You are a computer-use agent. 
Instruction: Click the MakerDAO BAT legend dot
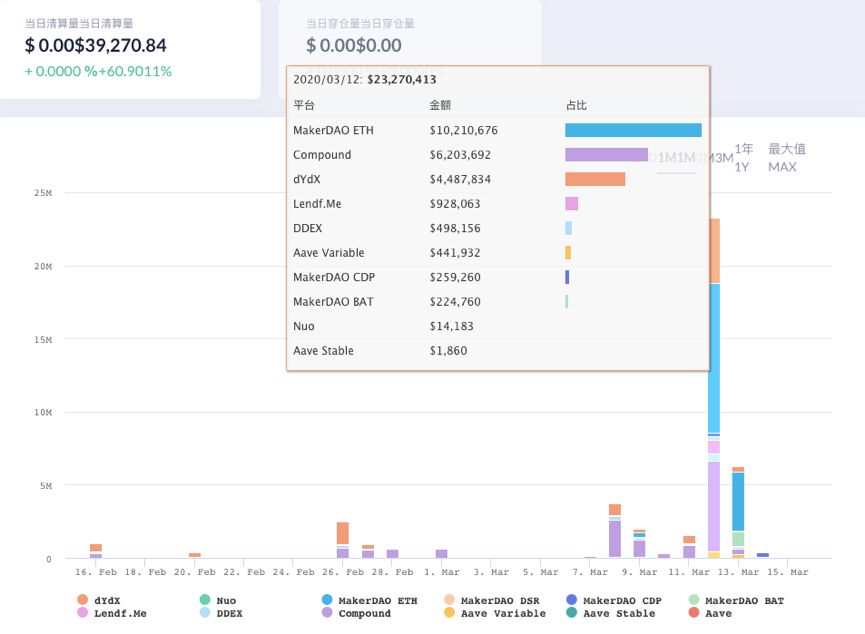pos(694,600)
